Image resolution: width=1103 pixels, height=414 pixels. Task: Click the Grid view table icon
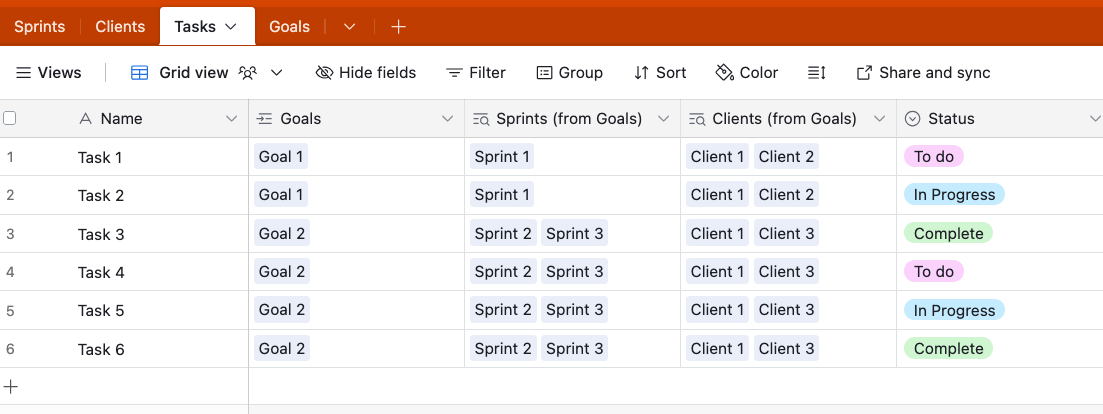[x=140, y=72]
